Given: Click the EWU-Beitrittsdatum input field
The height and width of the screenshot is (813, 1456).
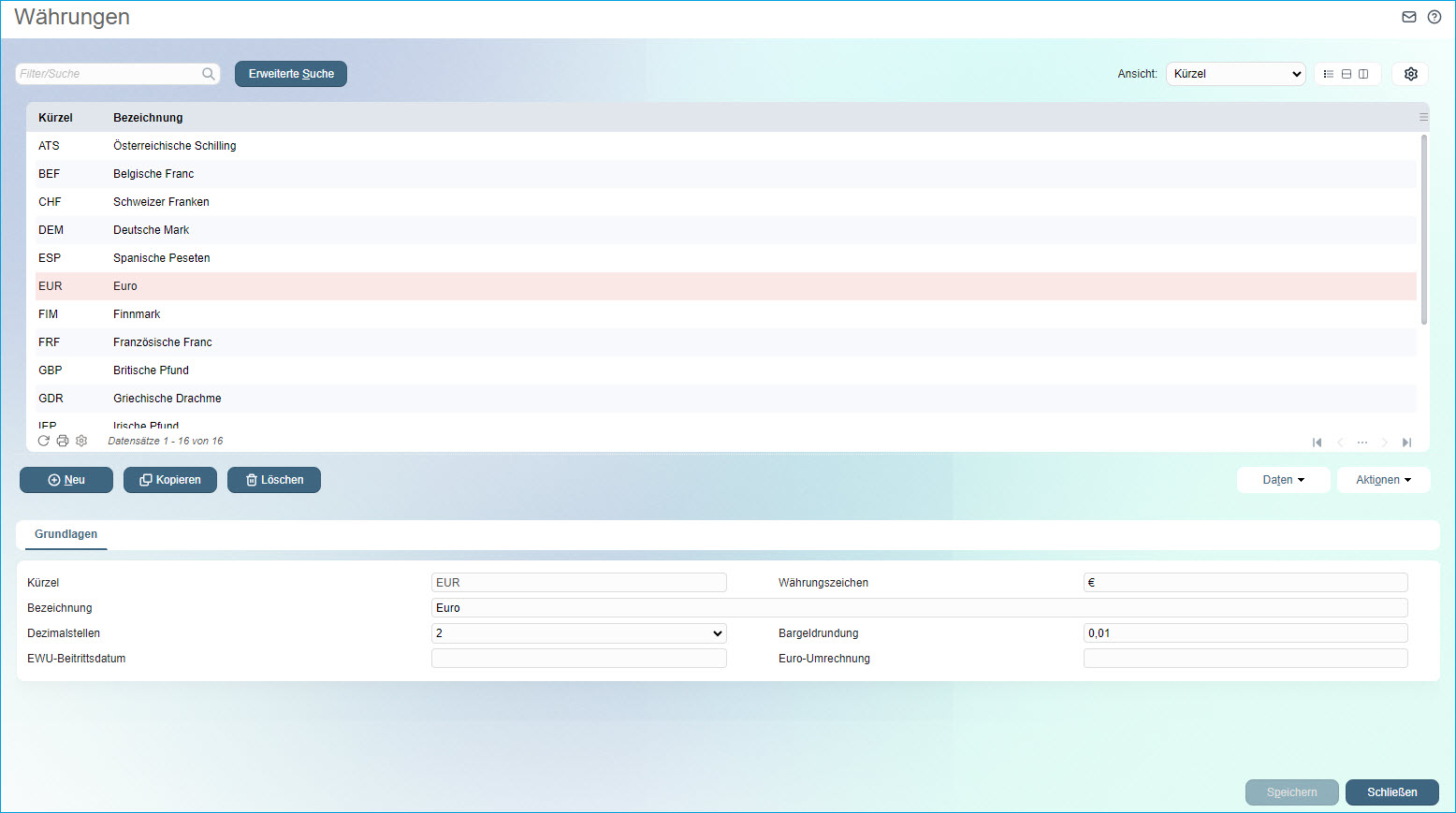Looking at the screenshot, I should 579,659.
